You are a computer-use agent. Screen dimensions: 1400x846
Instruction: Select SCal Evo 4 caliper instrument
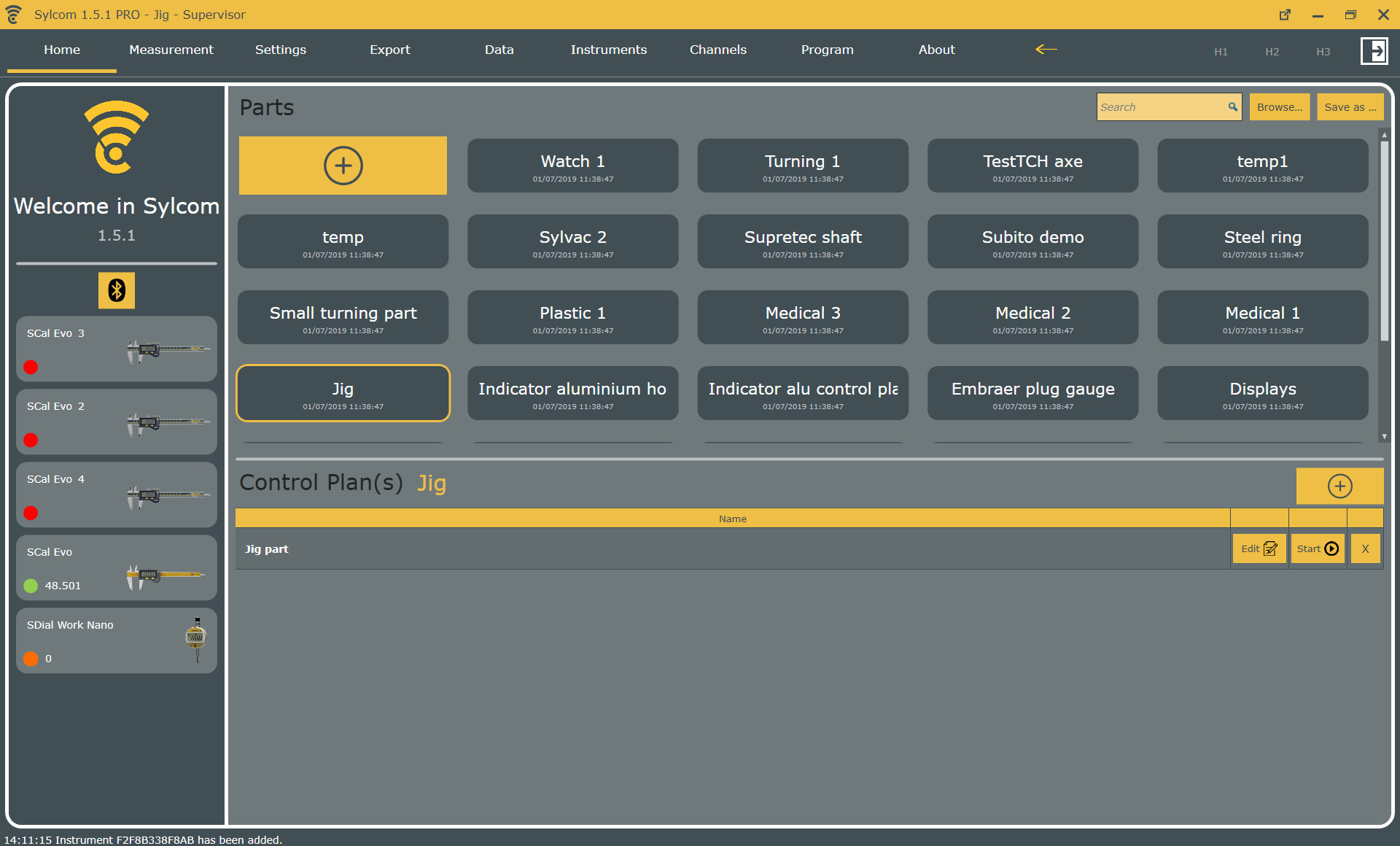[x=117, y=494]
